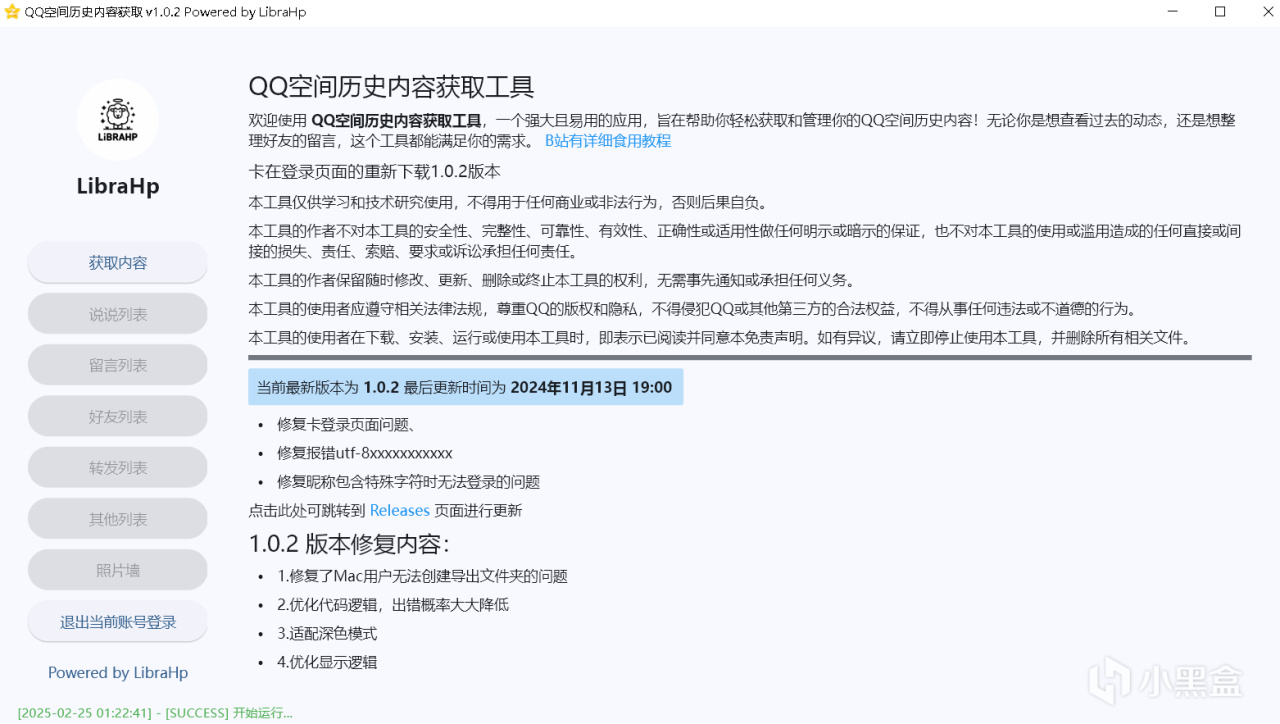Click the disclaimer line about 仅供学习和技术研究使用

tap(511, 202)
